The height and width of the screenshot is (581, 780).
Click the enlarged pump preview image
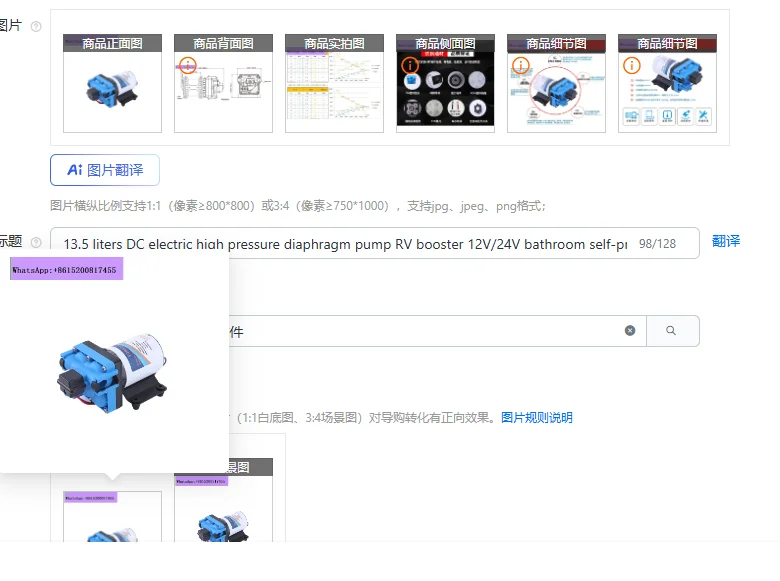pos(114,366)
